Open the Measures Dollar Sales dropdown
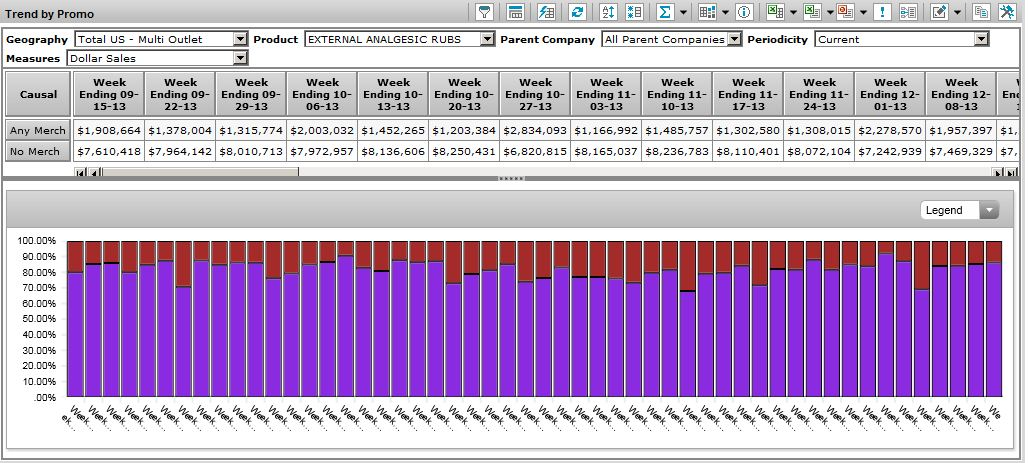 point(239,58)
